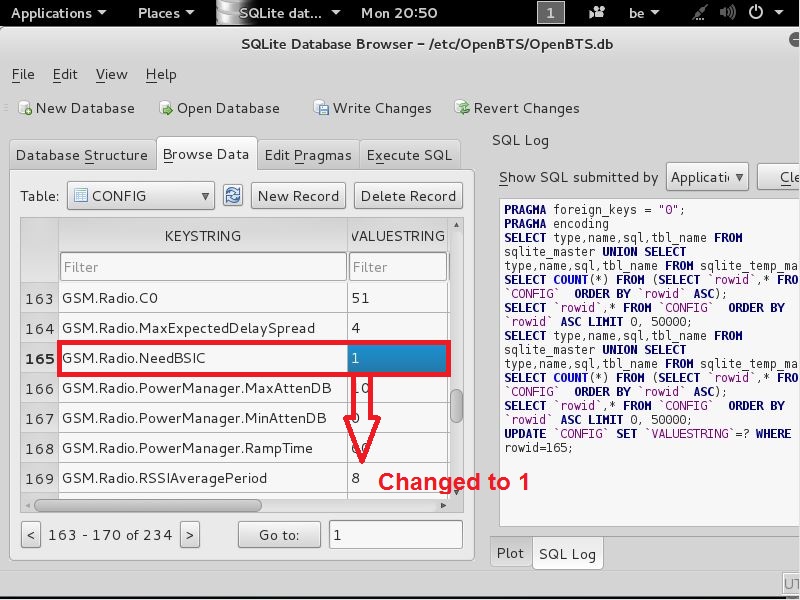
Task: Select the GSM.Radio.MaxExpectedDelaySpread cell
Action: (x=203, y=328)
